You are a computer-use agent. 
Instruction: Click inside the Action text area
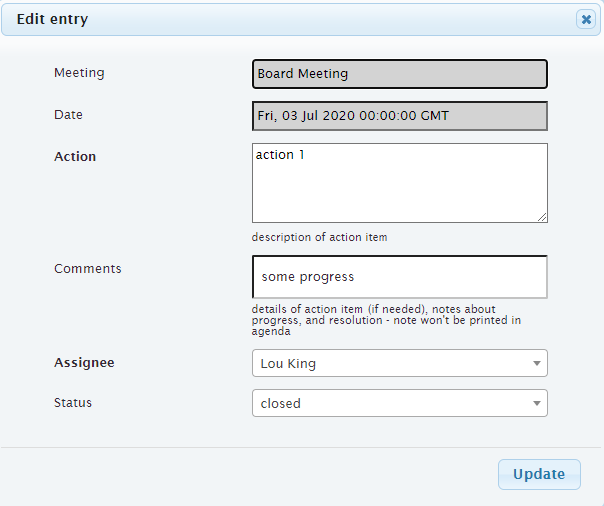click(x=399, y=183)
